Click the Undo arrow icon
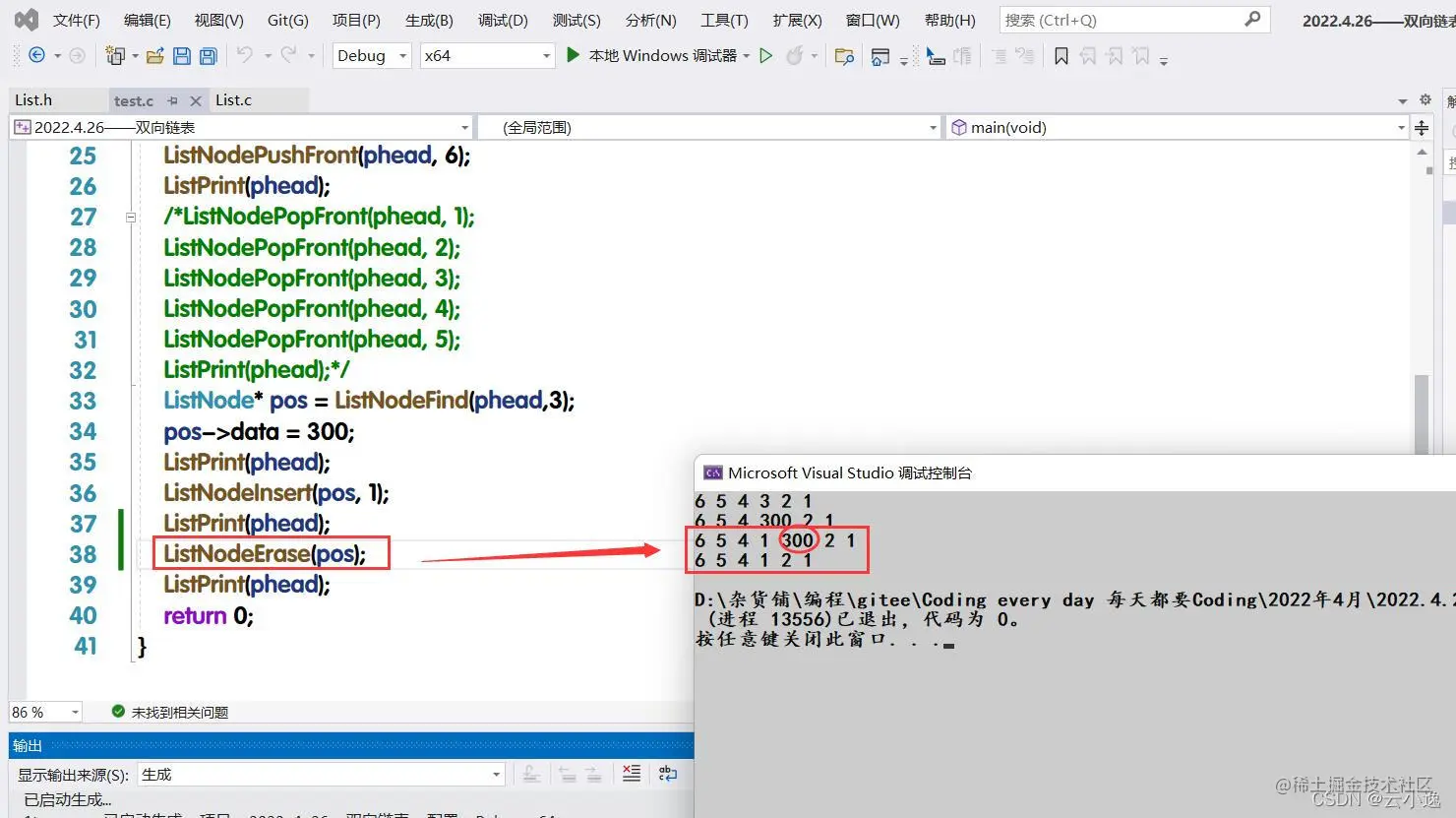 [245, 55]
